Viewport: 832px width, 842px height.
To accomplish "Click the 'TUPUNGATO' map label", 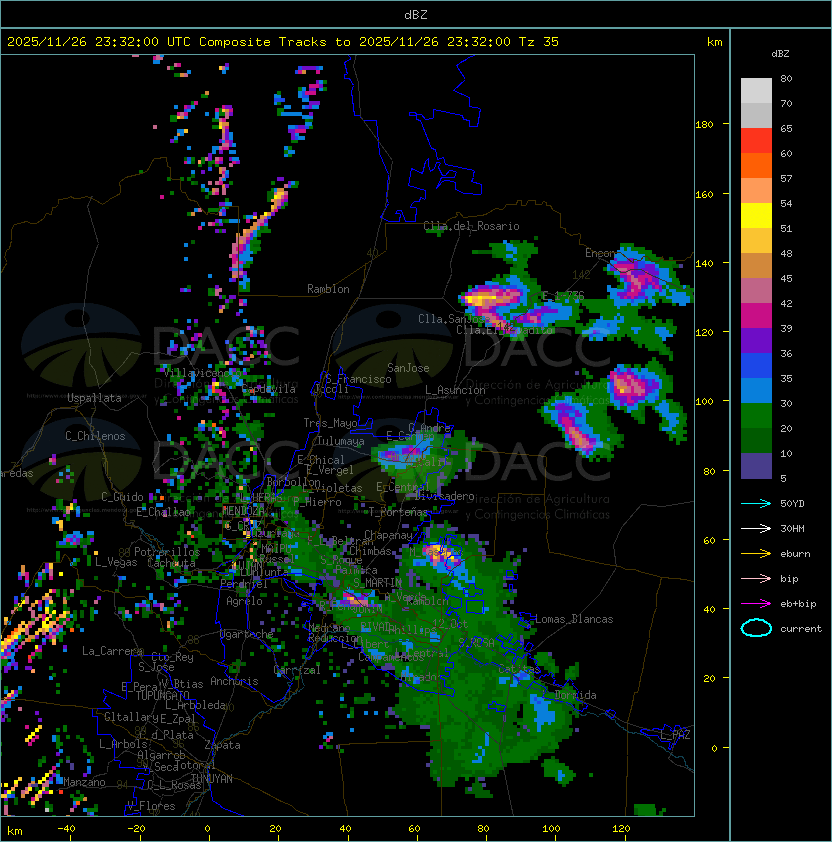I will (162, 696).
